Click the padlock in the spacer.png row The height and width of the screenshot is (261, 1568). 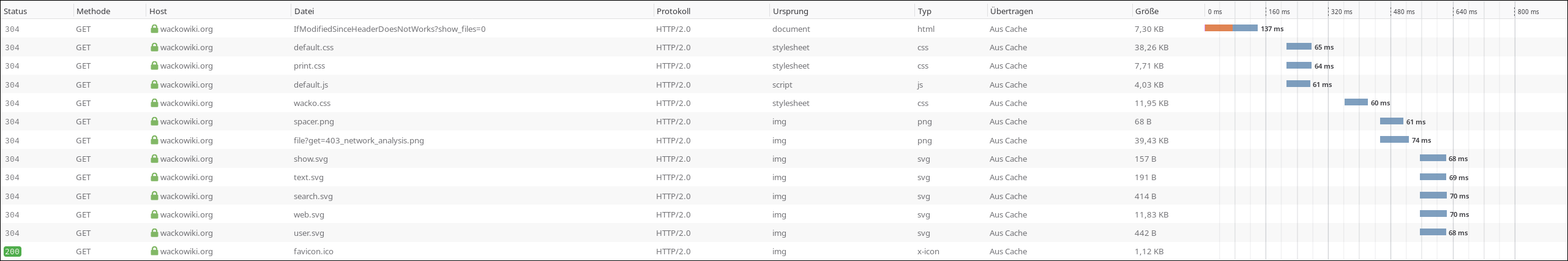pyautogui.click(x=154, y=121)
